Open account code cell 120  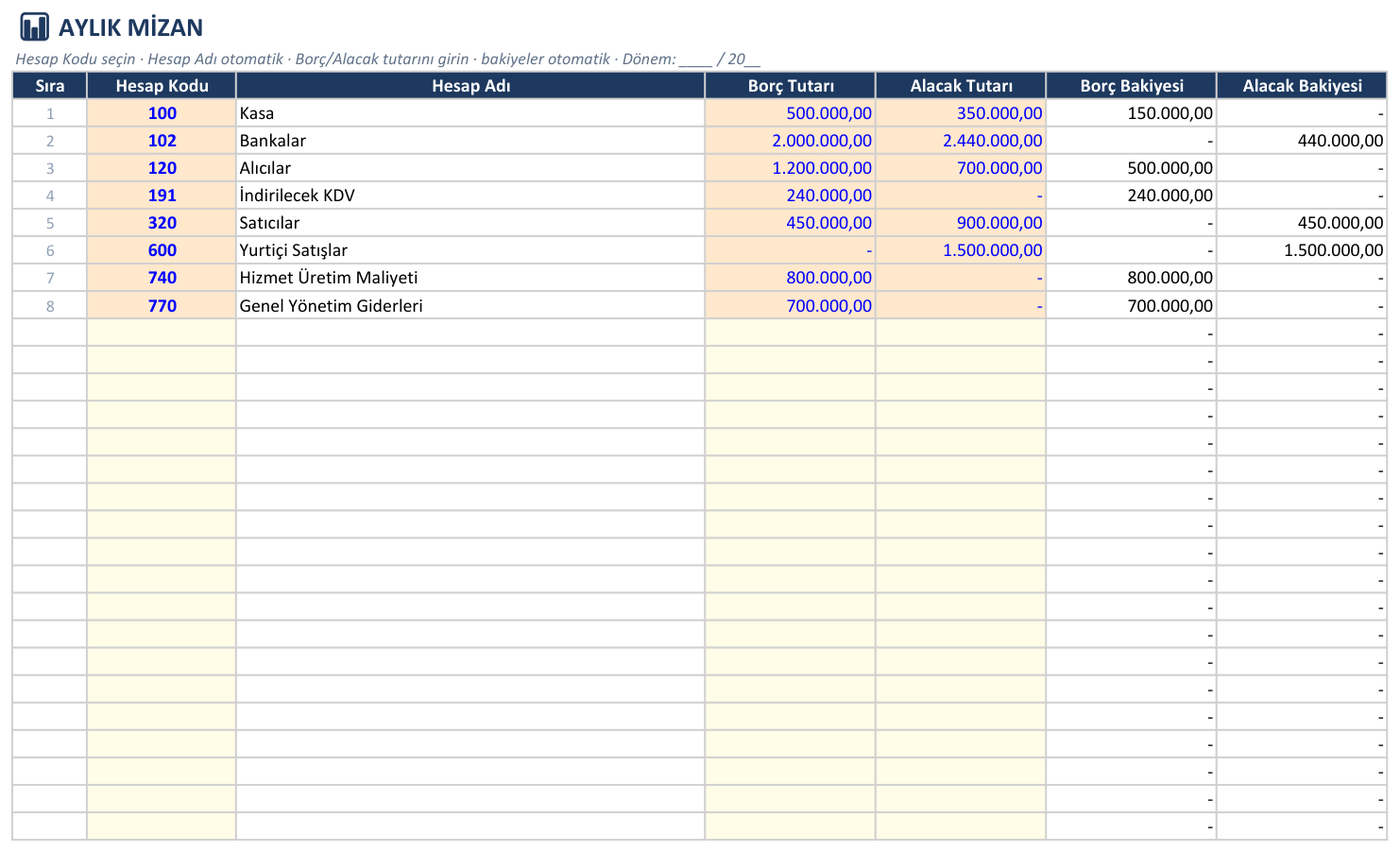pyautogui.click(x=162, y=168)
